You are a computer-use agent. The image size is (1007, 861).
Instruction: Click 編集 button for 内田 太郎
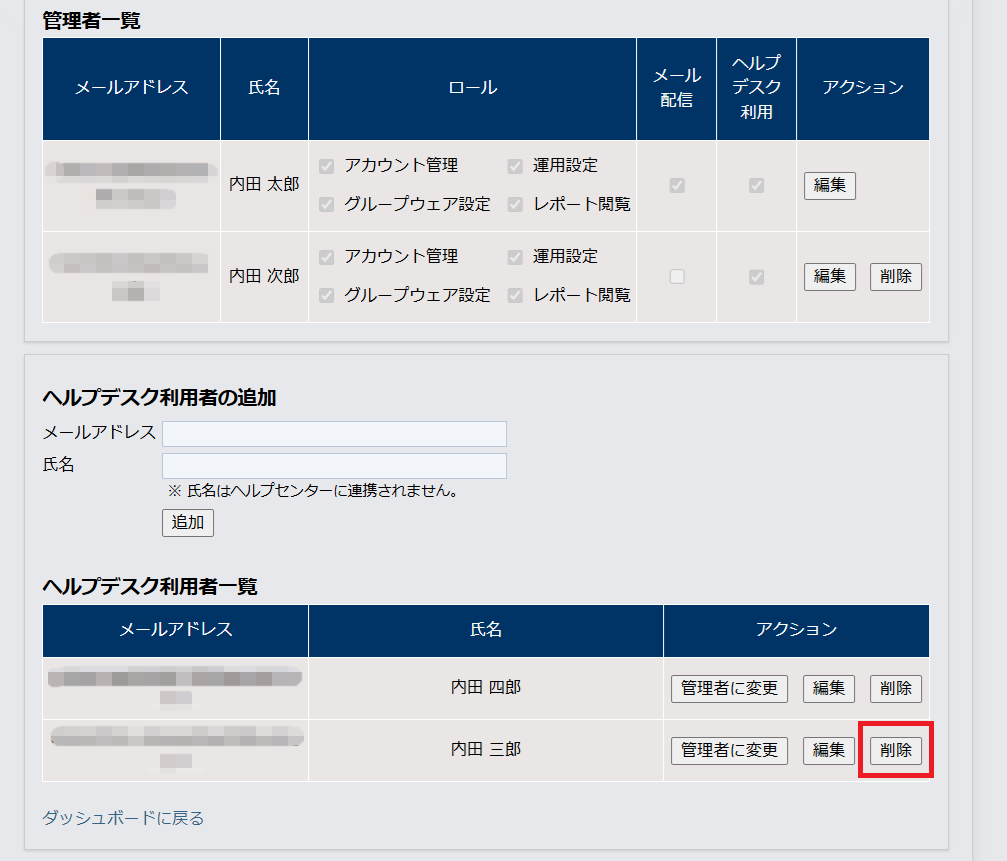829,186
